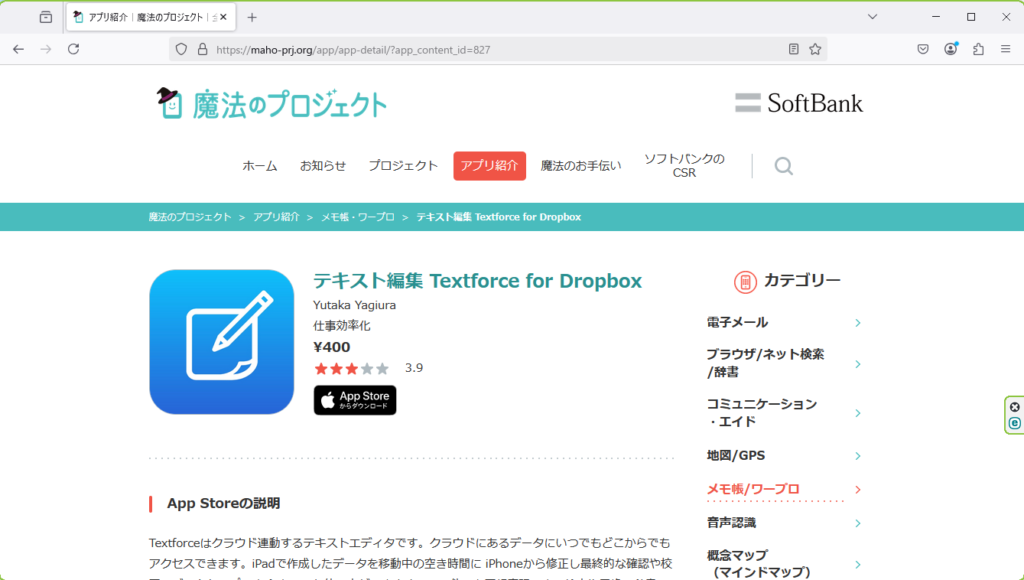Image resolution: width=1024 pixels, height=580 pixels.
Task: Toggle reader view icon in address bar
Action: (793, 49)
